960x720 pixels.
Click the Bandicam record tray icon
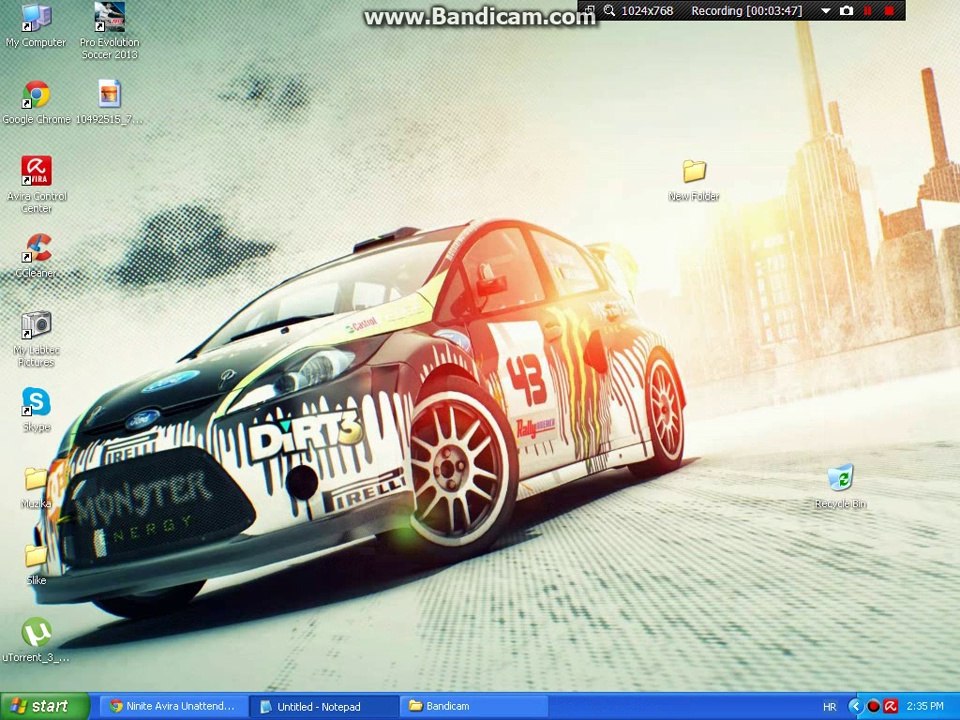(873, 707)
